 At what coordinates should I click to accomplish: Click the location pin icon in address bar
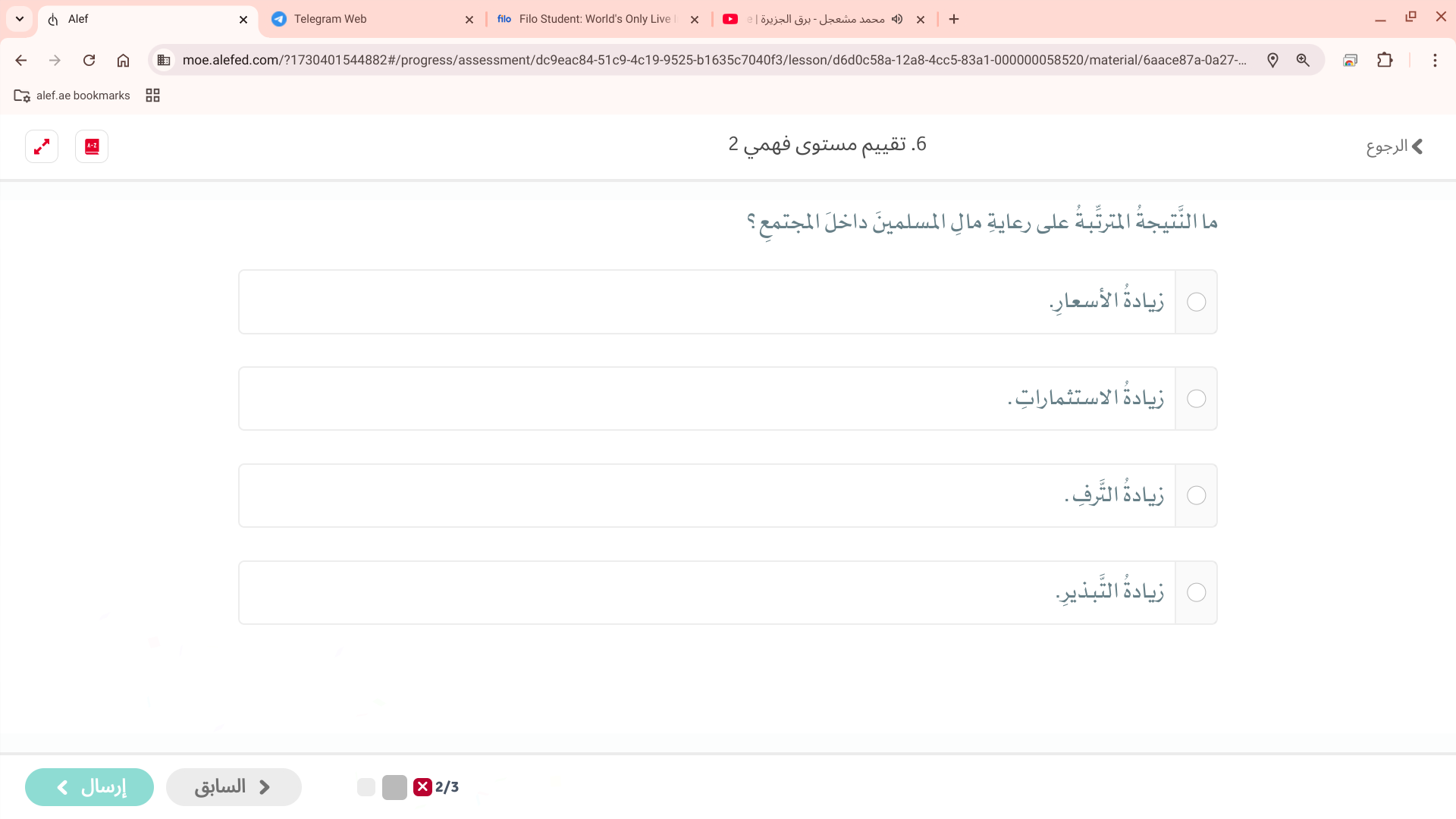coord(1272,60)
